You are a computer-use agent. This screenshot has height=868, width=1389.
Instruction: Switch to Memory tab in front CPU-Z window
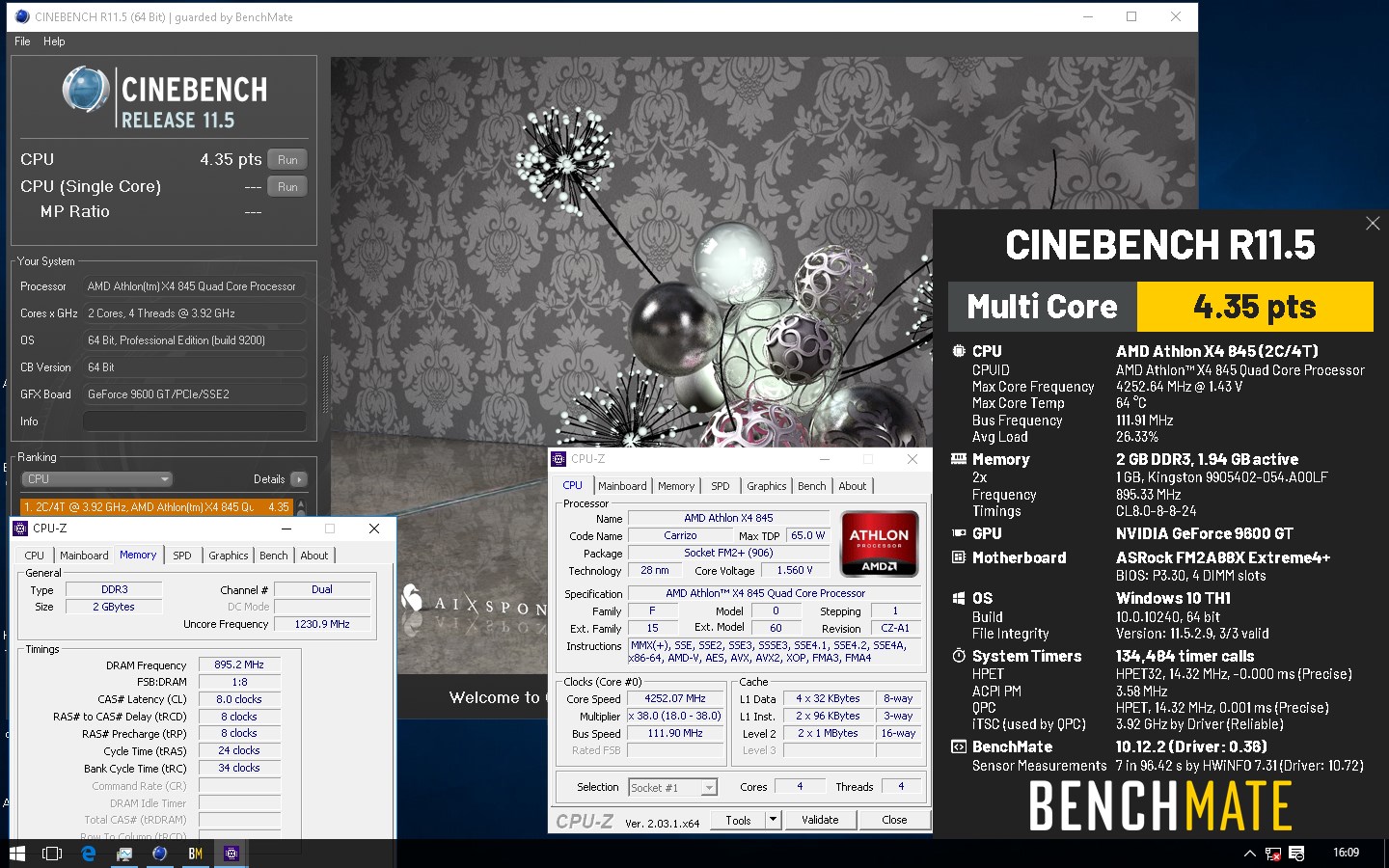point(676,486)
